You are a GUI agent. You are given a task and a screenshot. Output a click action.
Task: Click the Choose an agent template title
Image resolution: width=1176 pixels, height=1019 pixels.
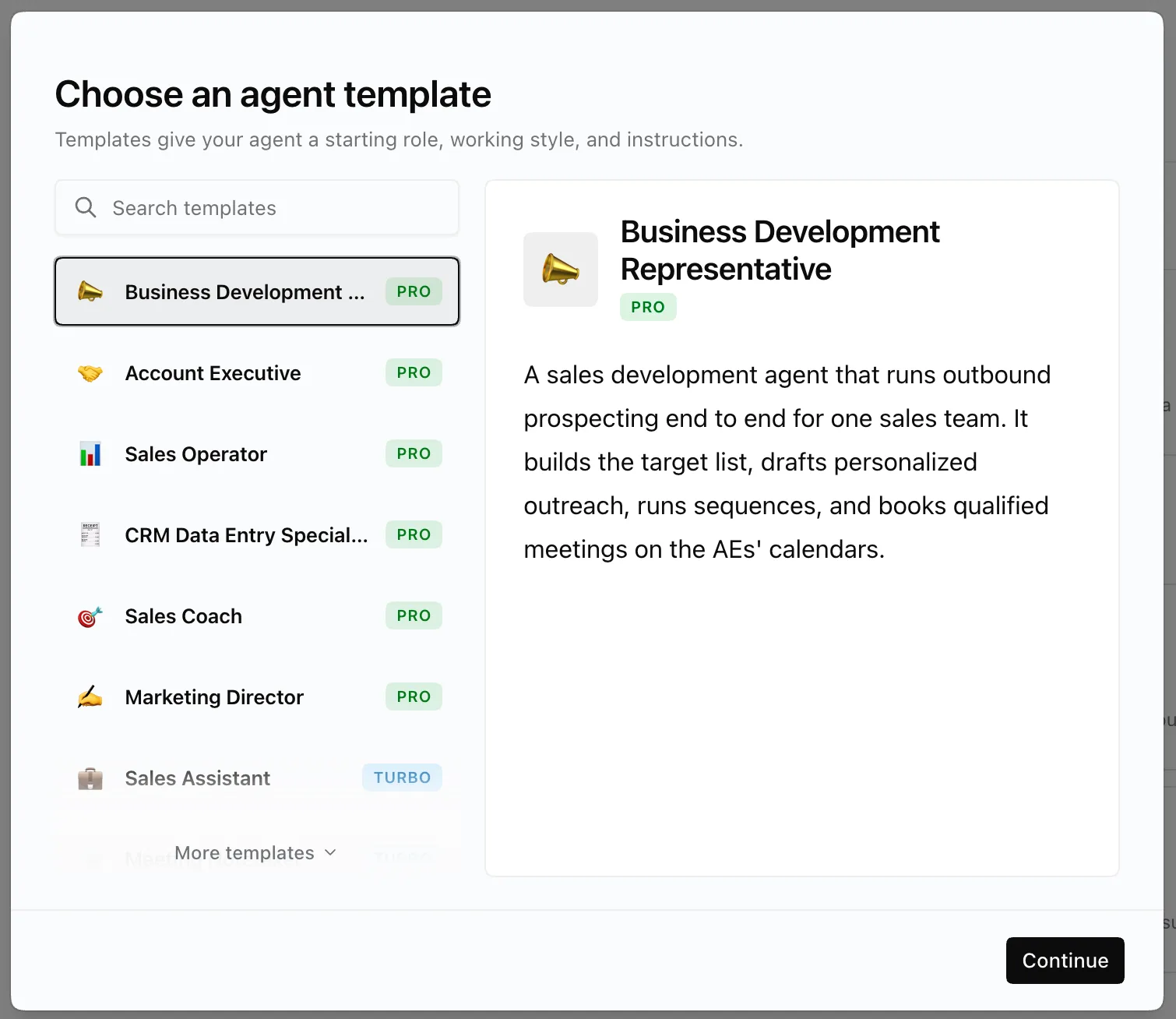point(273,94)
